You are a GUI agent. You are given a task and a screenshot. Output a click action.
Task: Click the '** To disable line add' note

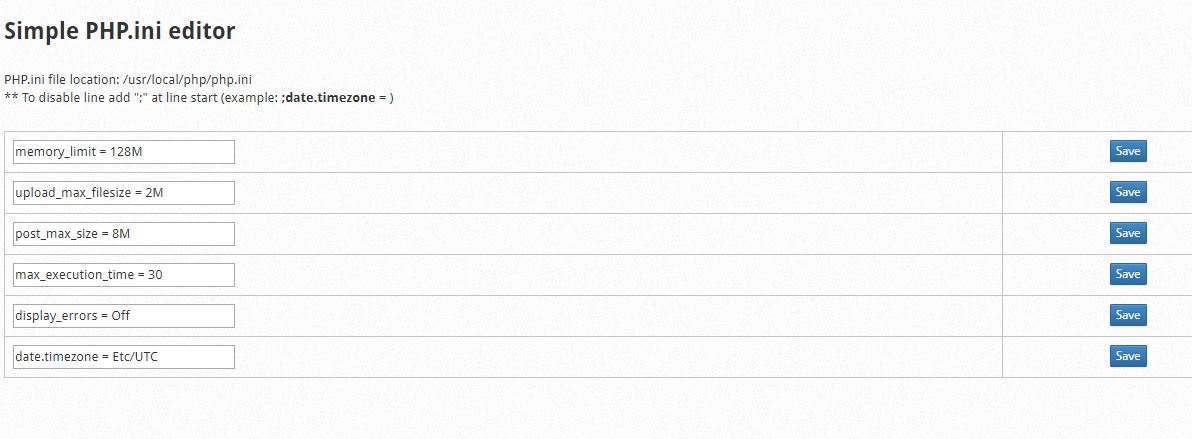[70, 98]
